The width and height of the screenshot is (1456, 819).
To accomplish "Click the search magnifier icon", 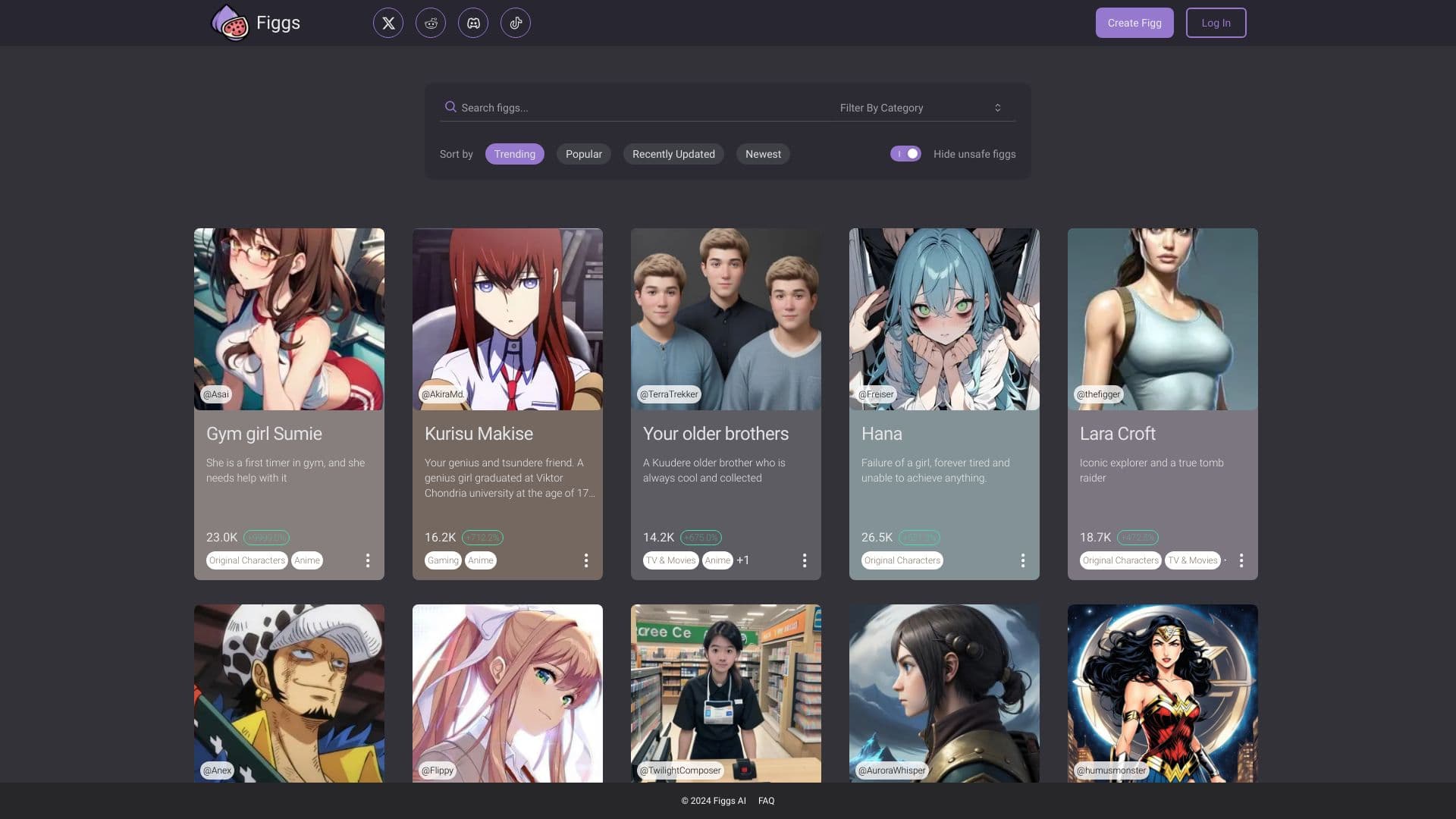I will pyautogui.click(x=450, y=107).
